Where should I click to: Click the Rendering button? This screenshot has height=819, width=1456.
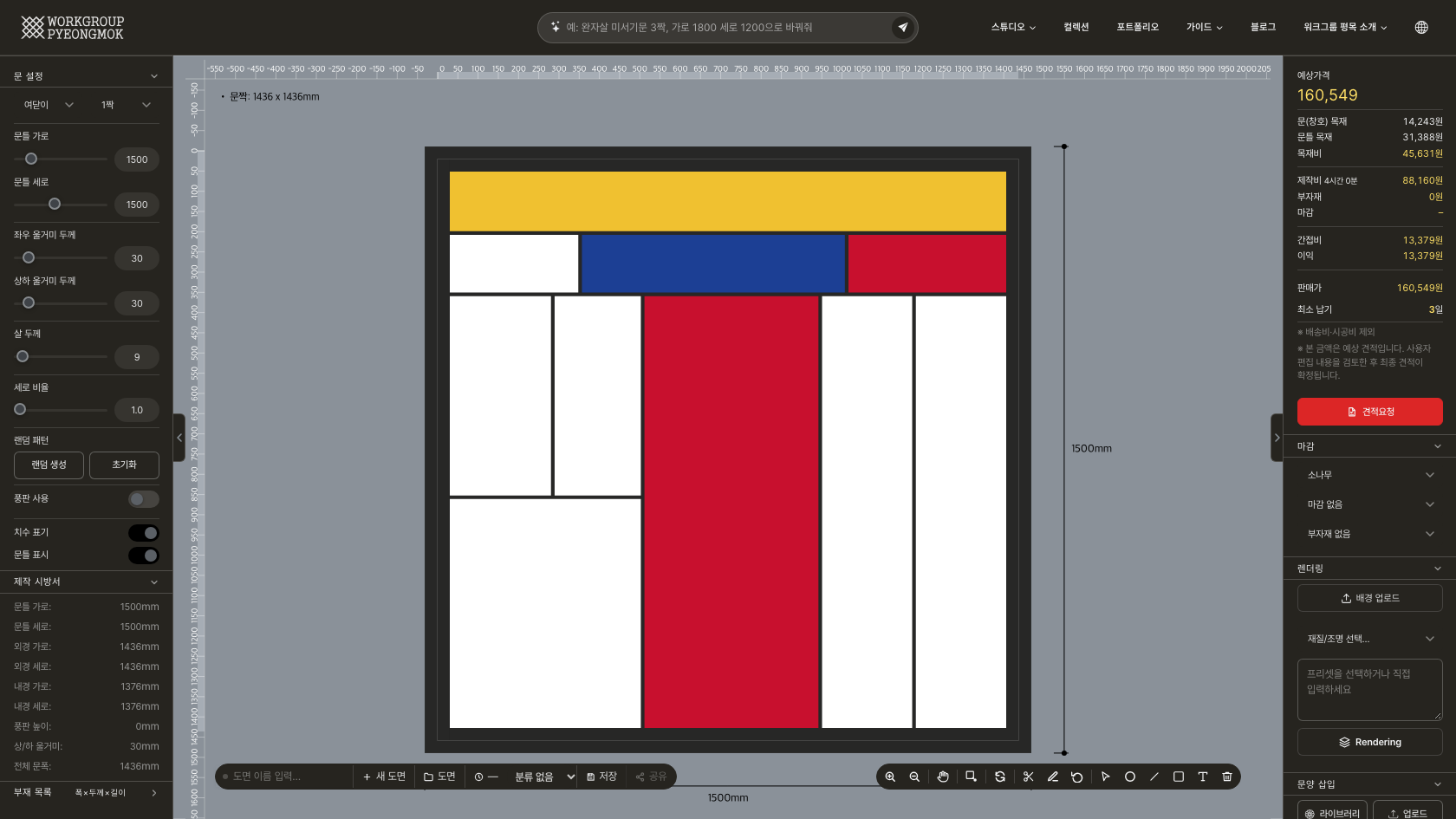1370,742
